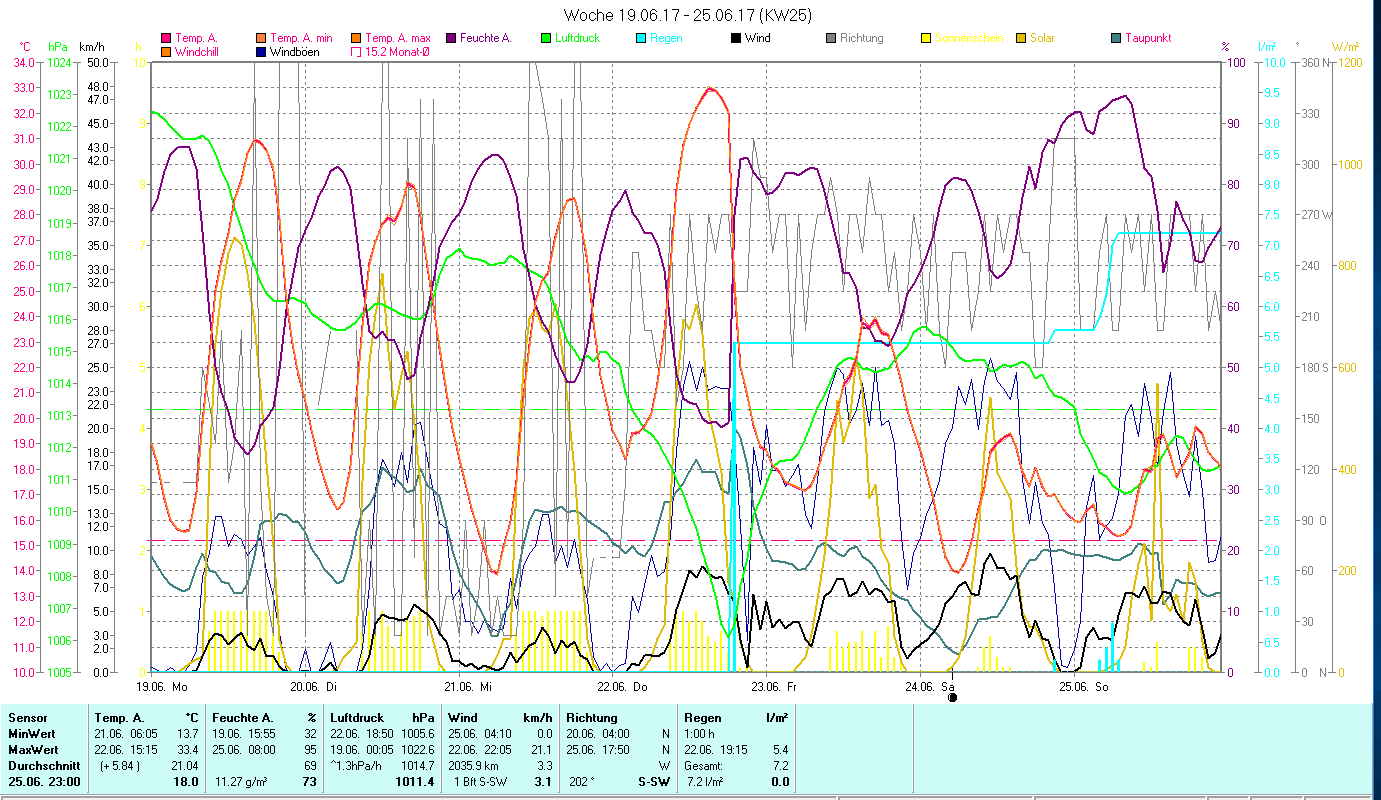Click the '1 Bft S-SW' wind strength value
Screen dimensions: 1381x800
click(482, 782)
